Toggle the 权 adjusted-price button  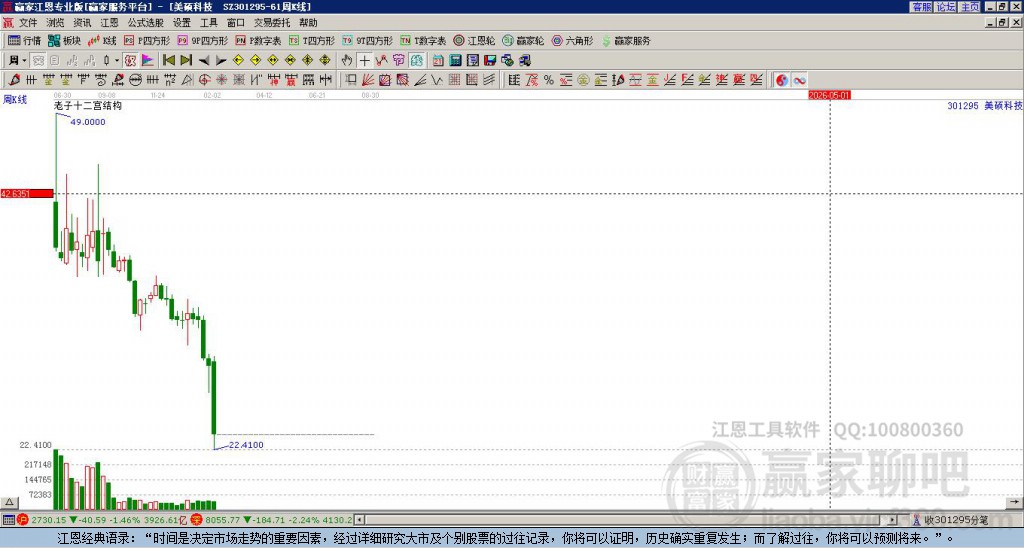(x=130, y=61)
